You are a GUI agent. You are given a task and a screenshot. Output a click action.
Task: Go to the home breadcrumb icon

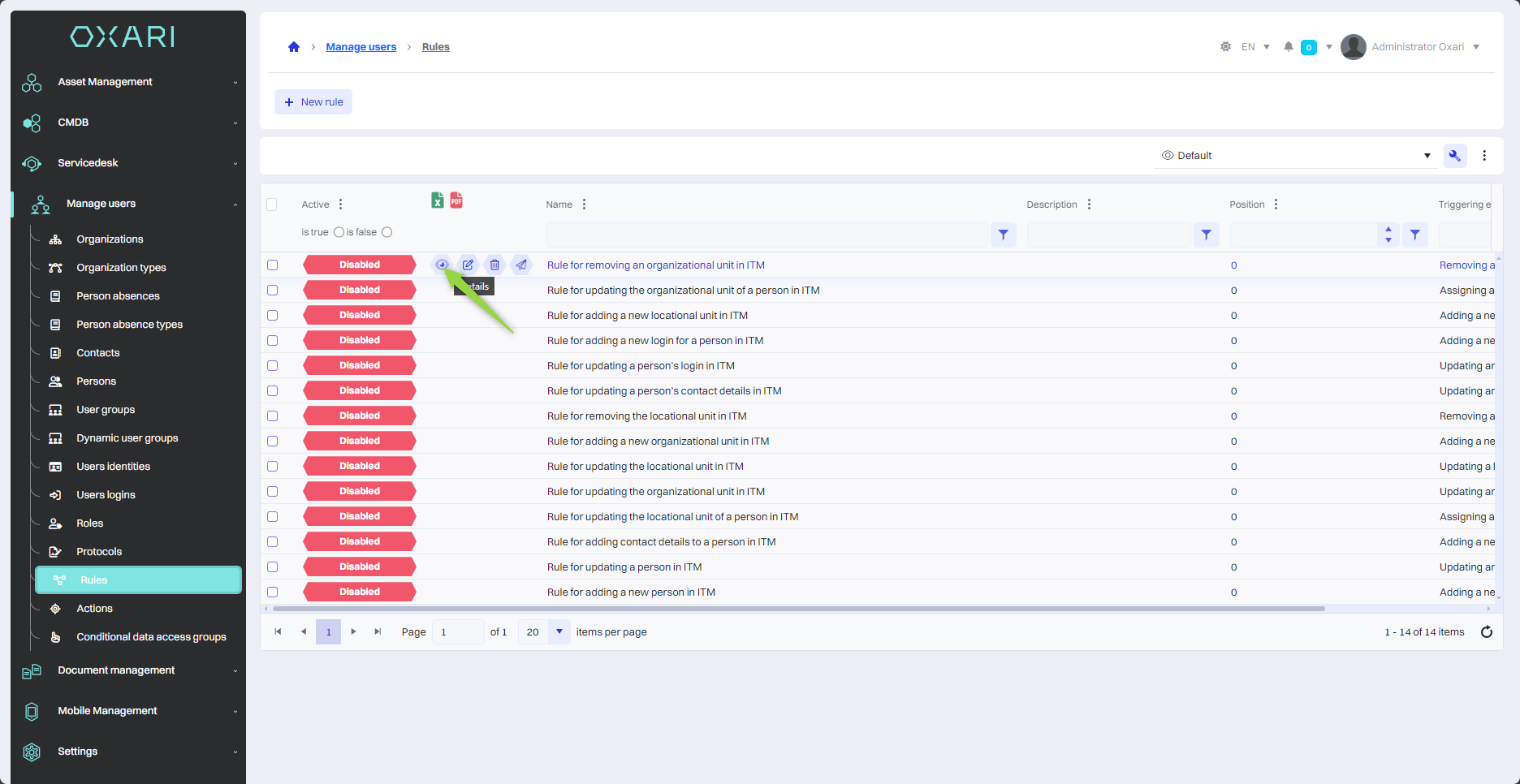[x=294, y=47]
